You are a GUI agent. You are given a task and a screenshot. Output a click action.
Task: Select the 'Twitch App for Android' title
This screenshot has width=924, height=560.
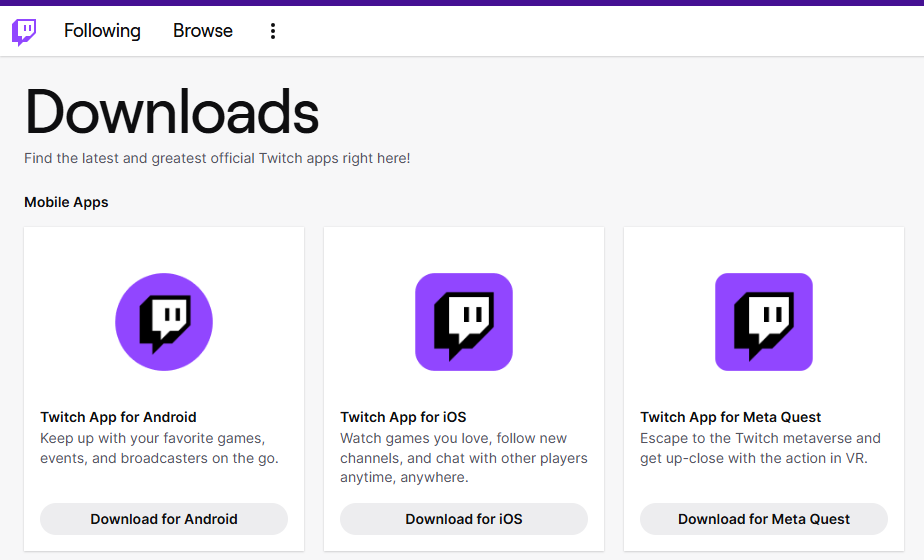click(x=118, y=417)
